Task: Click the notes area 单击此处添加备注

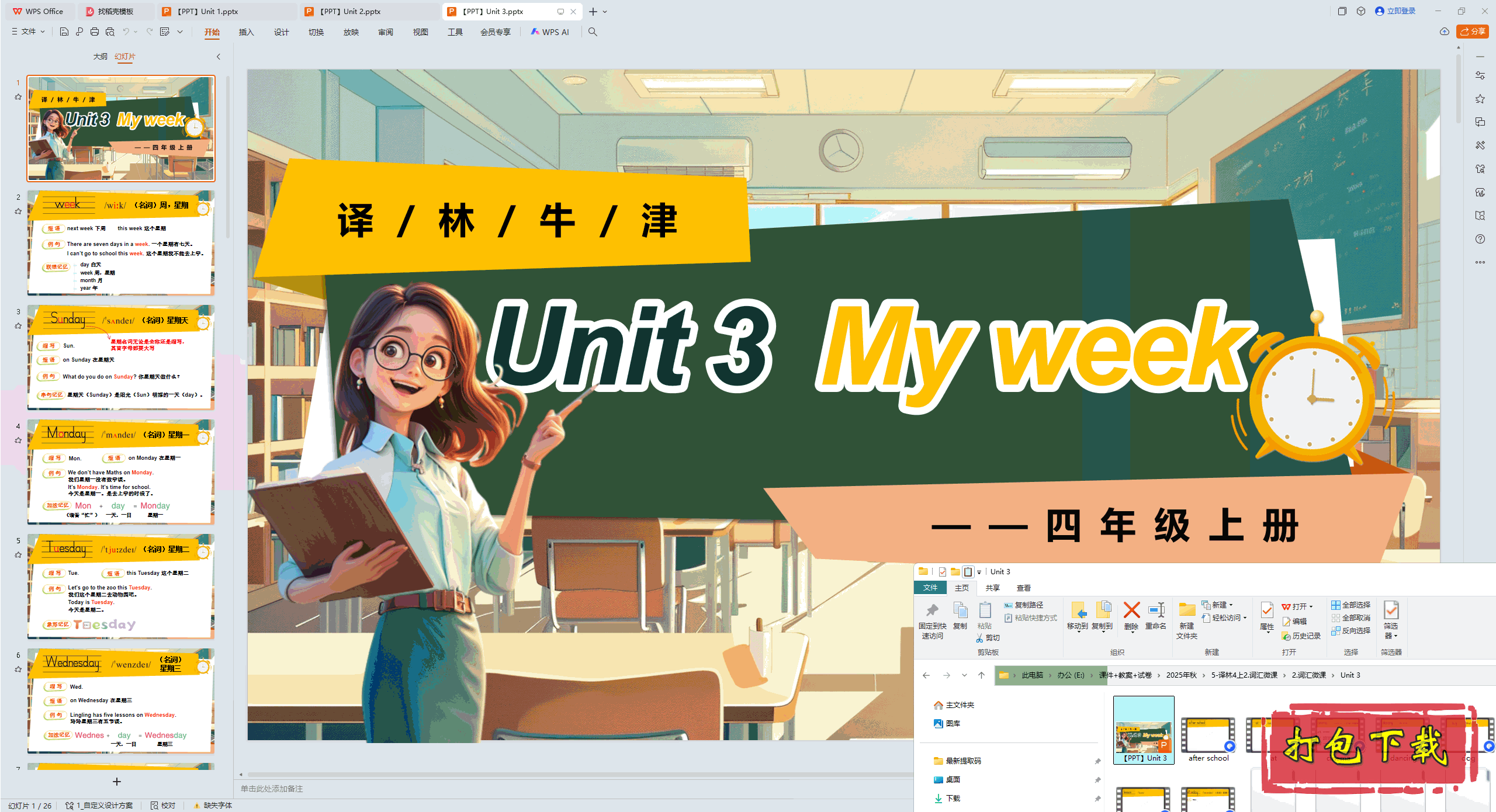Action: [x=272, y=788]
